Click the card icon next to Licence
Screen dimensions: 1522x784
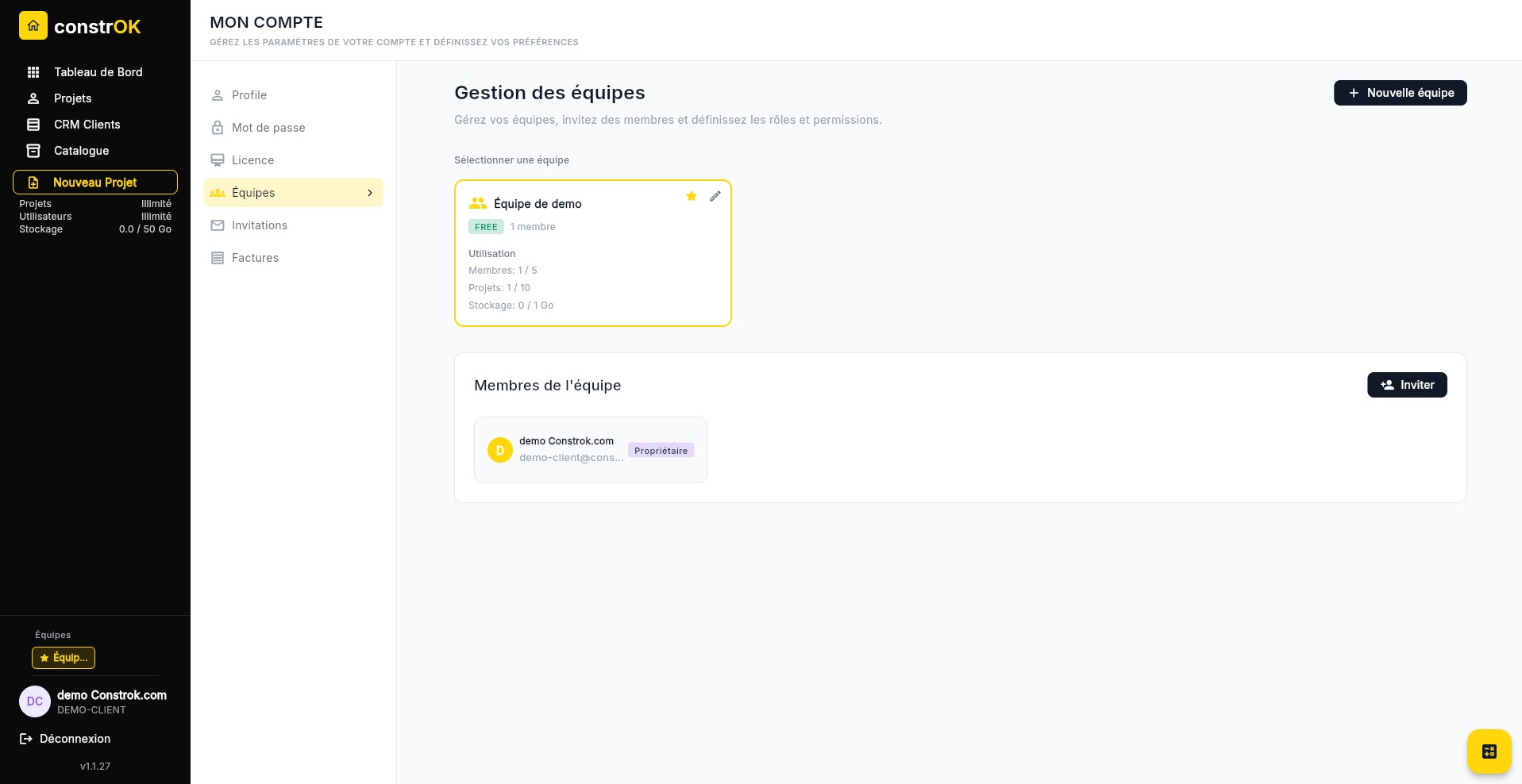coord(217,160)
